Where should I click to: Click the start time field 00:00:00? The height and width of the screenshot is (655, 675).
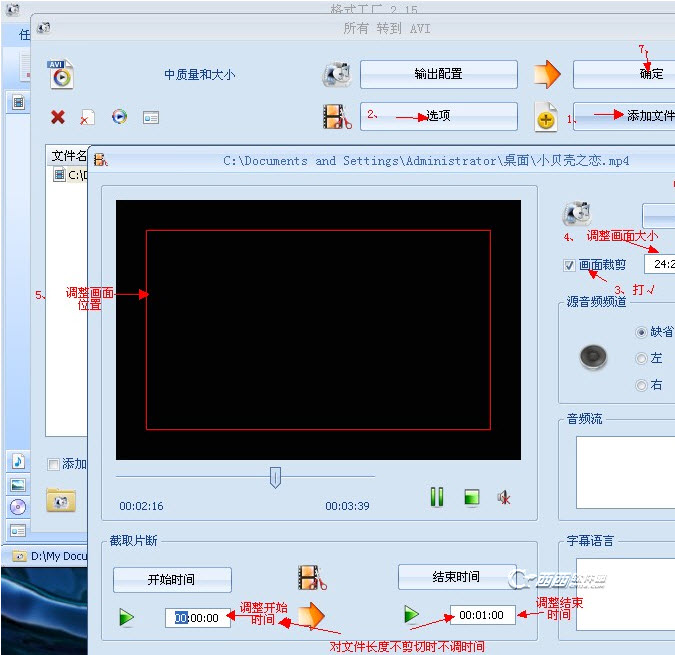pyautogui.click(x=198, y=618)
